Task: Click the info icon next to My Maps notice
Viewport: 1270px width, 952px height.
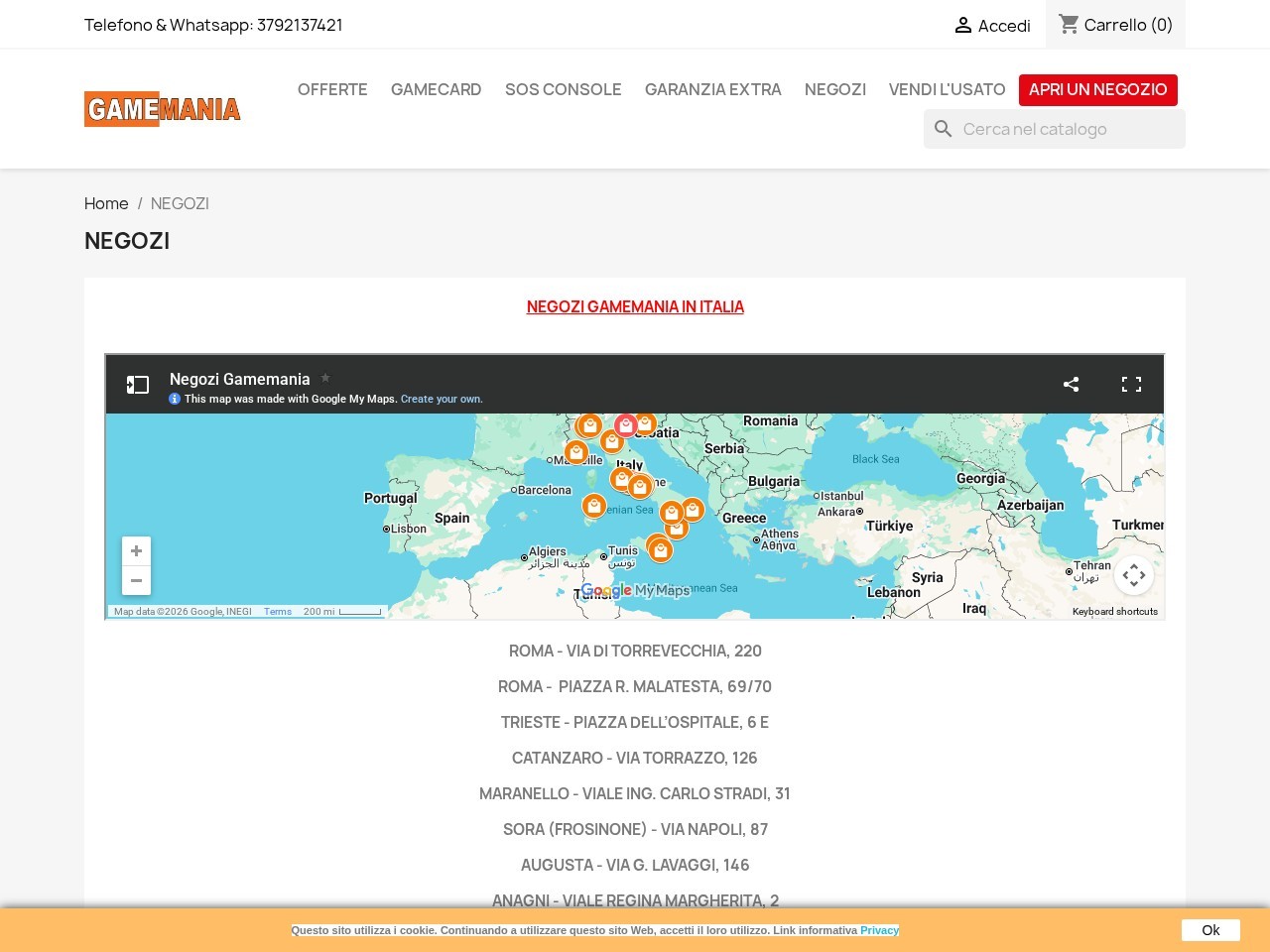Action: click(x=174, y=399)
